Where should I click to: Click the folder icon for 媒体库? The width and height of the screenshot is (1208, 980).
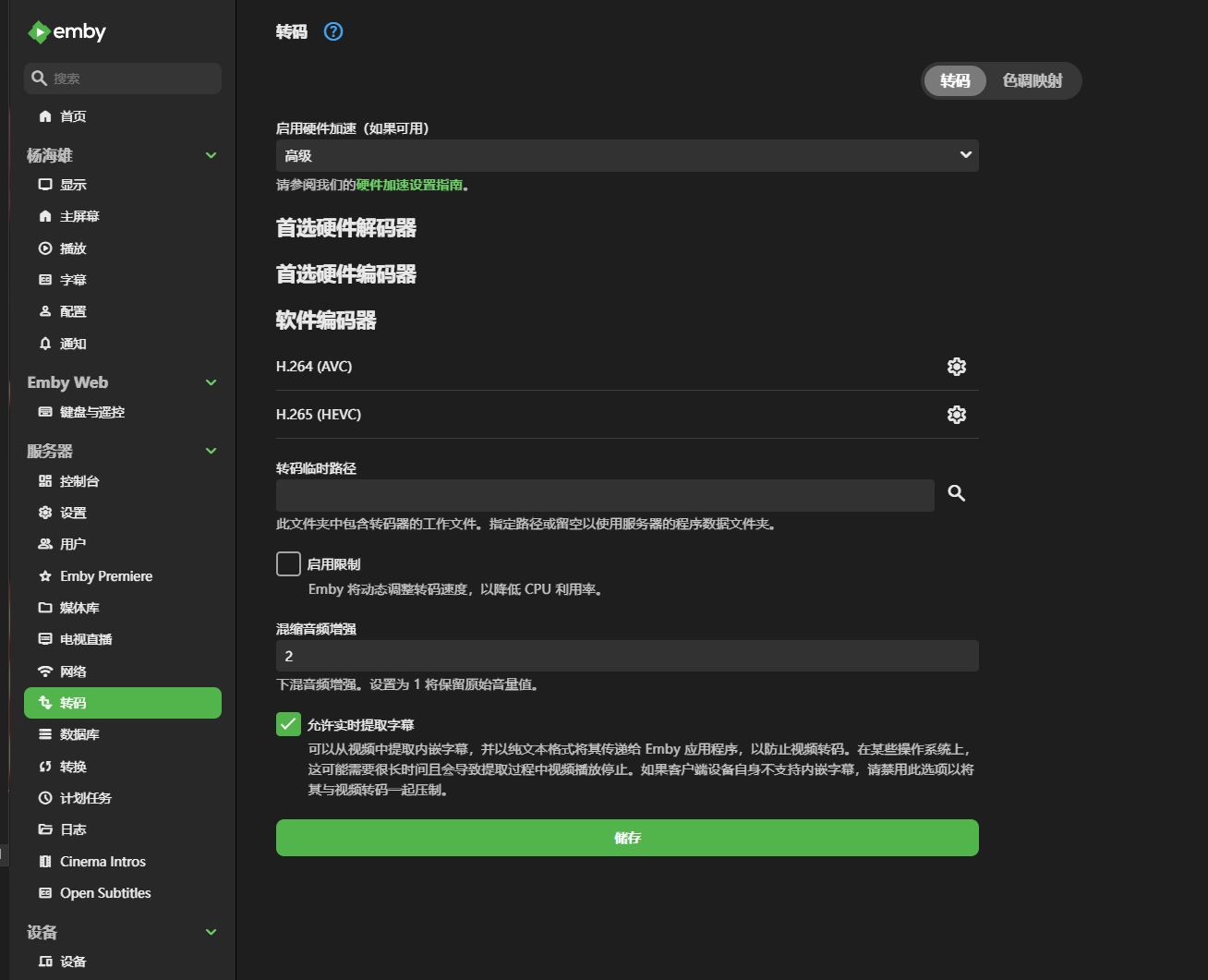pyautogui.click(x=45, y=608)
